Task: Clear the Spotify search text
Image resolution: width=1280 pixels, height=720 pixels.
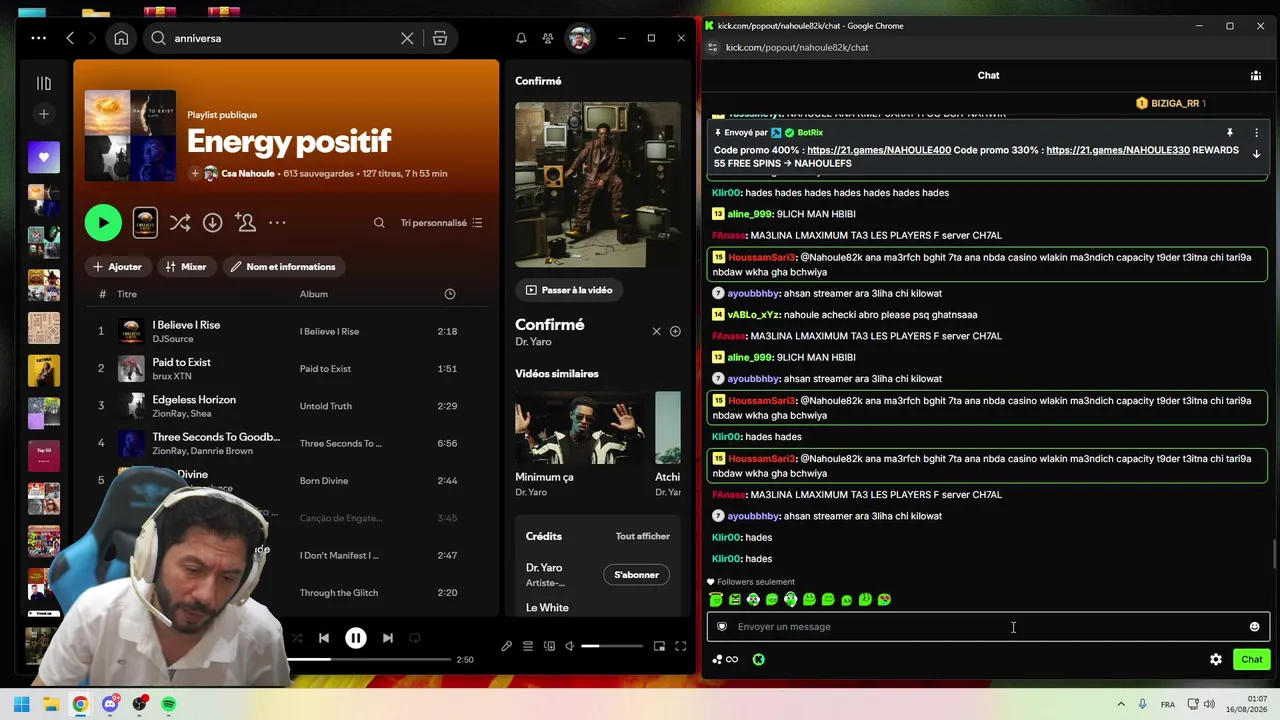Action: pos(407,38)
